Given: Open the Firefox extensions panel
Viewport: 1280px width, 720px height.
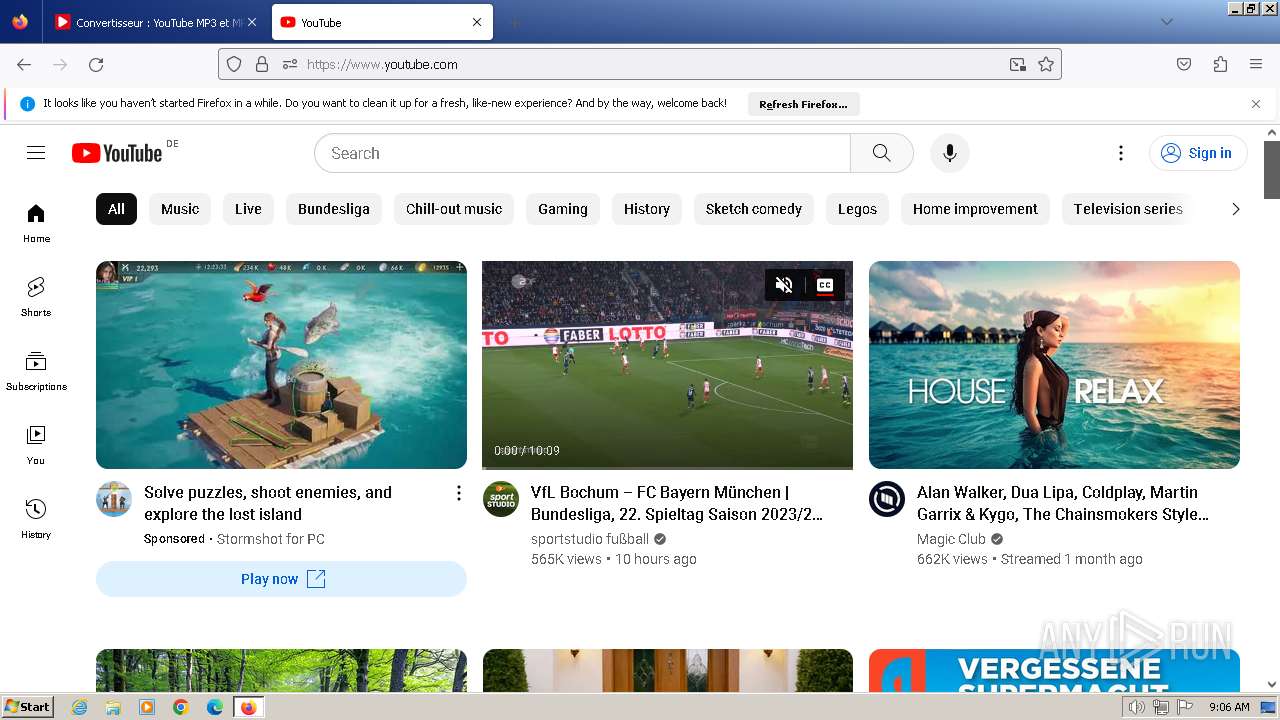Looking at the screenshot, I should pos(1220,64).
